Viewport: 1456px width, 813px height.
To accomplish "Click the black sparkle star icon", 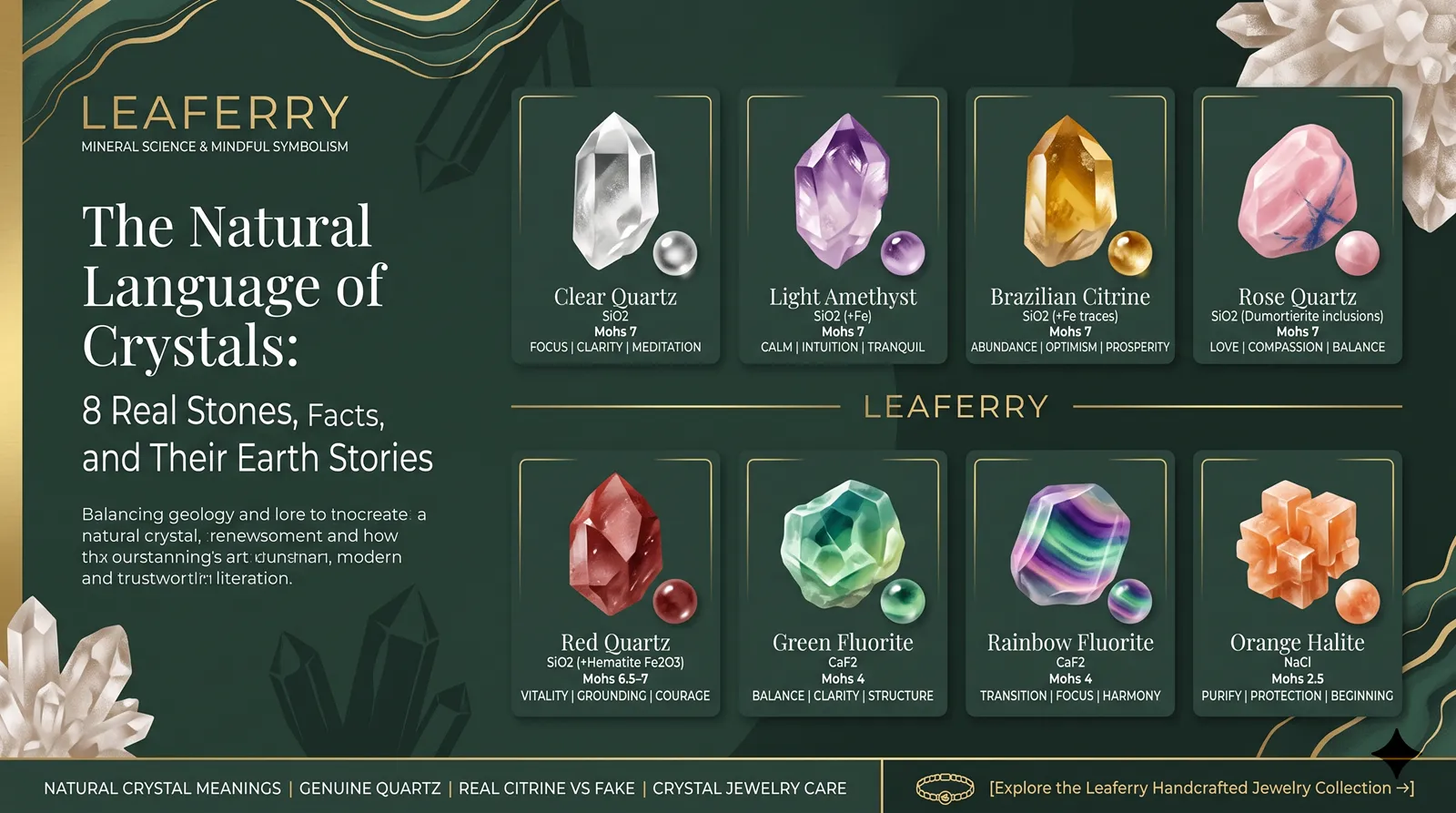I will point(1398,753).
